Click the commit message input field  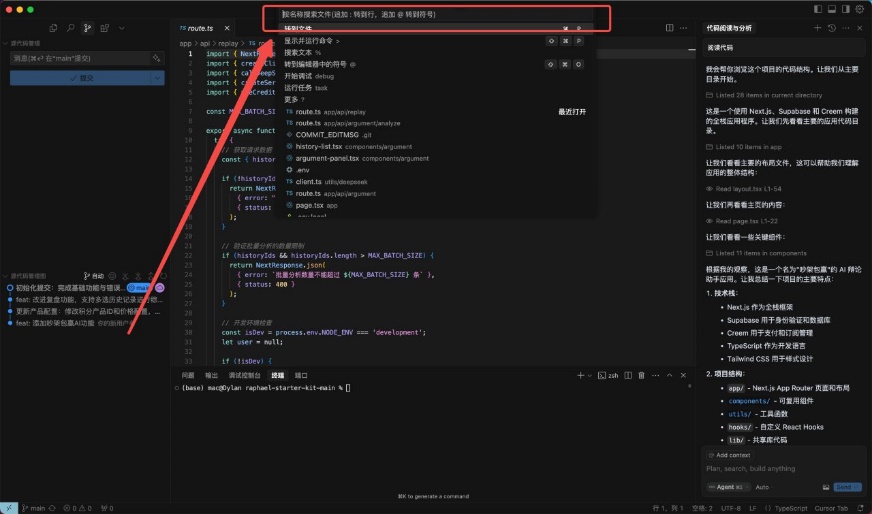pyautogui.click(x=78, y=59)
